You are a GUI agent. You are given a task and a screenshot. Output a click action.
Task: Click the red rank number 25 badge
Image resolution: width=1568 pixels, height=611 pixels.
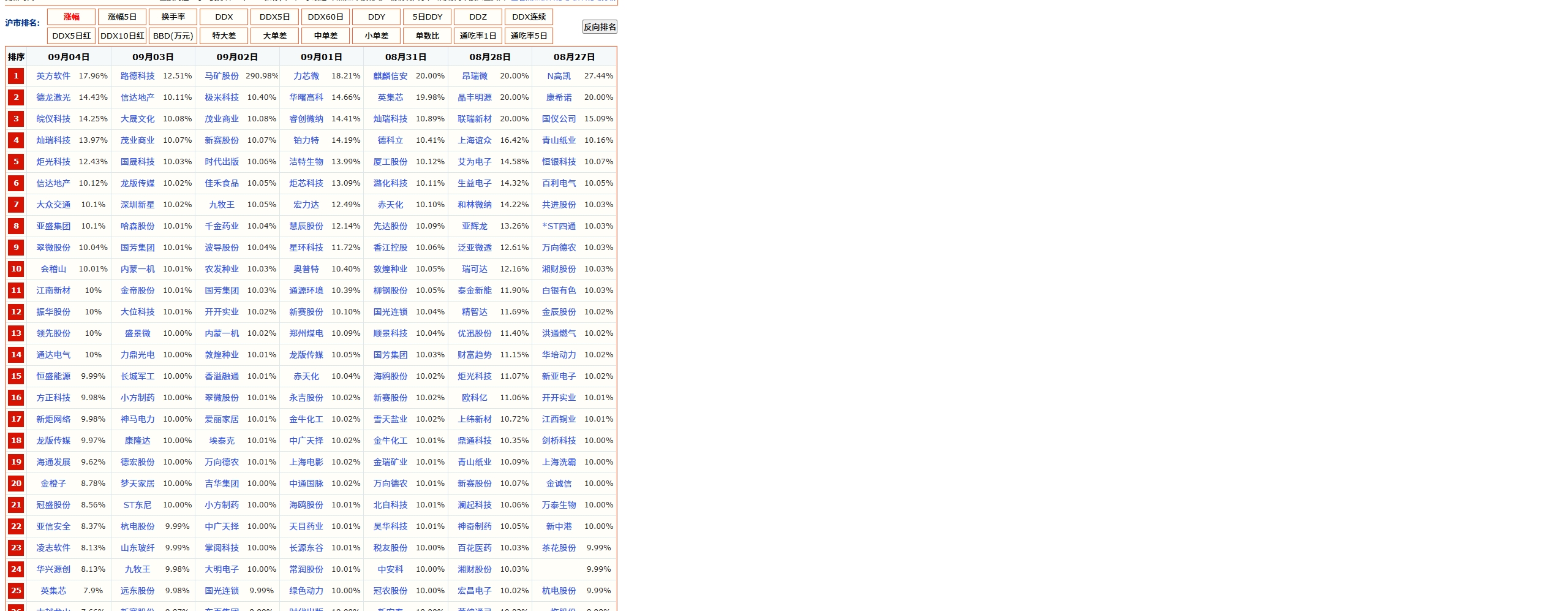click(17, 591)
